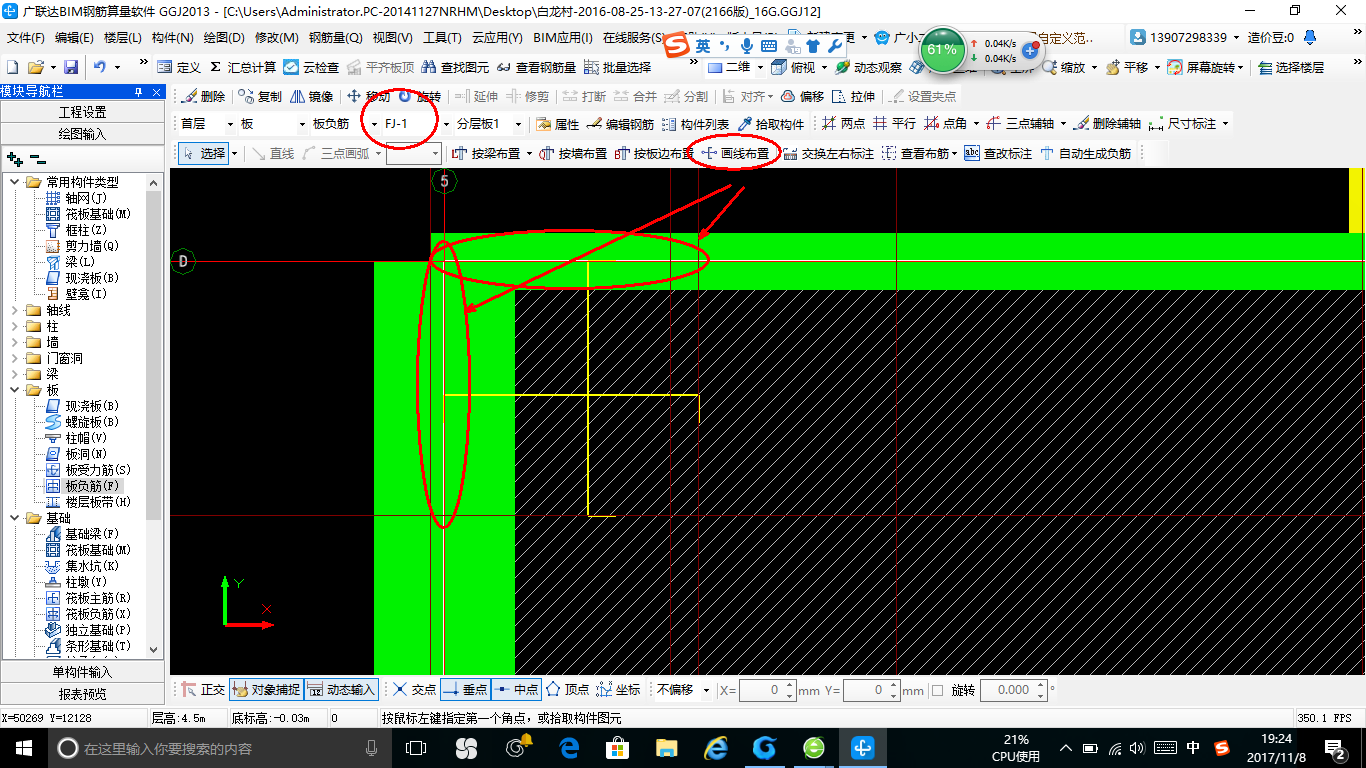Toggle 动态输入 dynamic input
This screenshot has width=1366, height=768.
(x=342, y=690)
